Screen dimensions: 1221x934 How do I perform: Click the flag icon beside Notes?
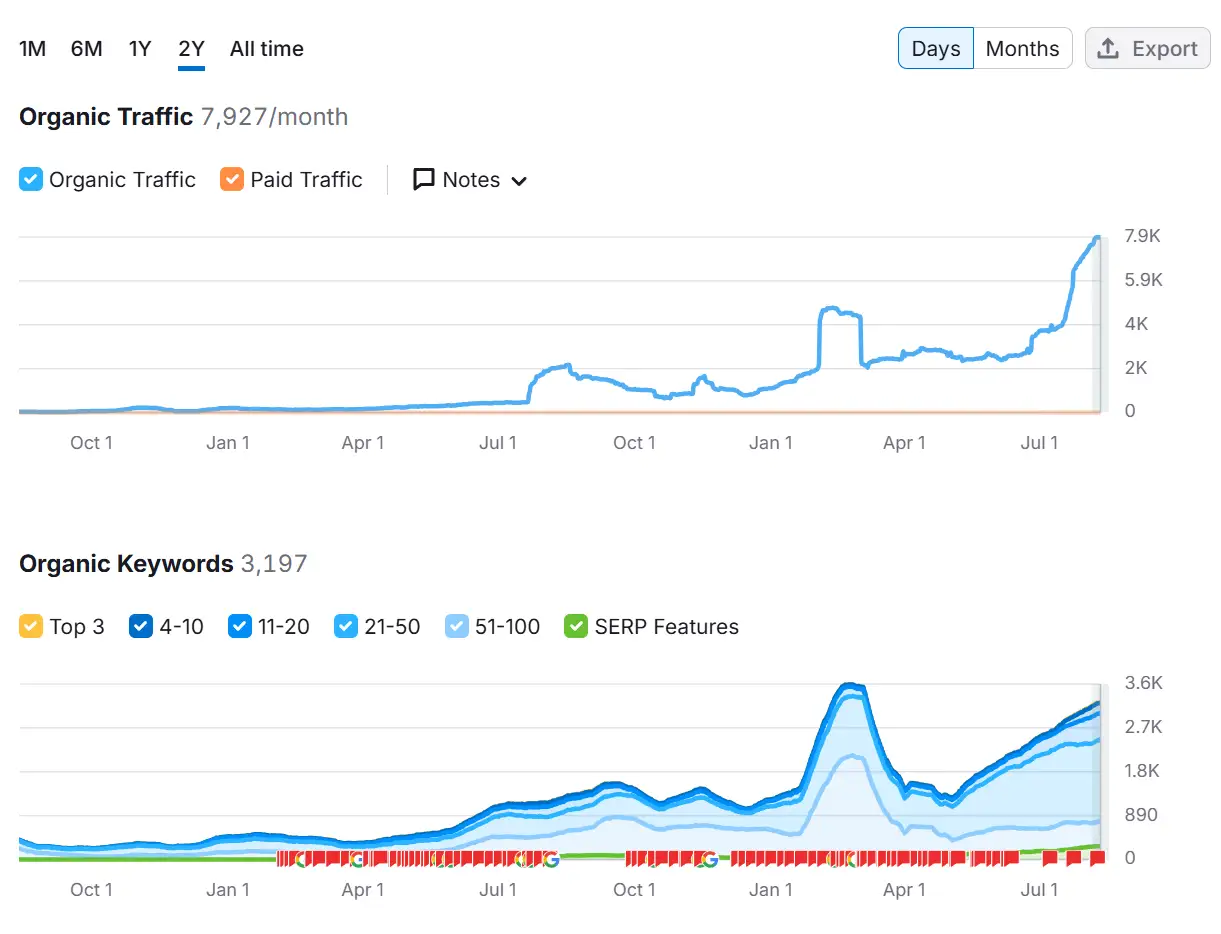coord(424,180)
